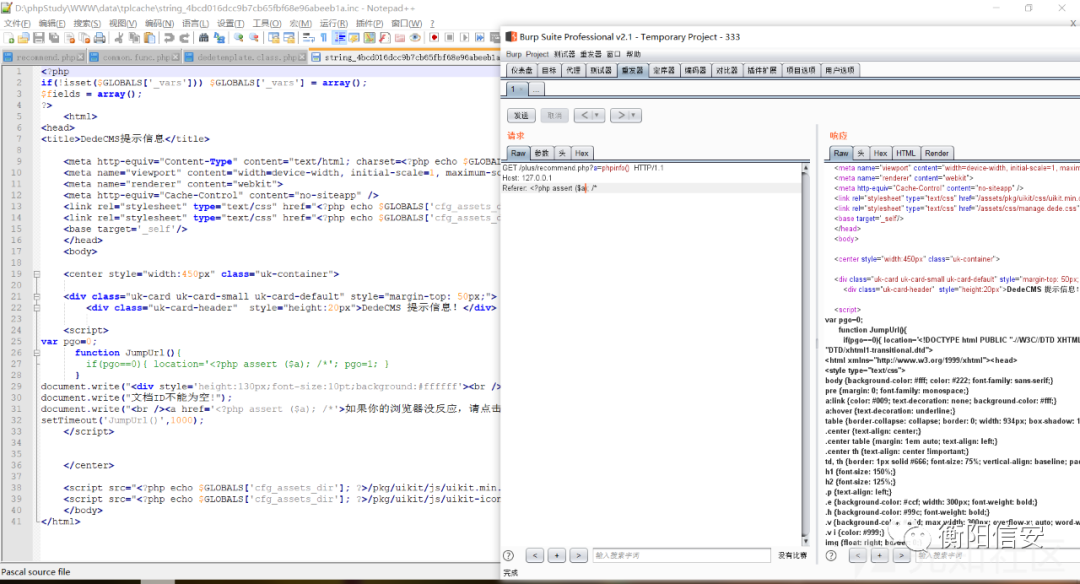Image resolution: width=1080 pixels, height=584 pixels.
Task: Click the monitoring eye icon in toolbar
Action: [x=415, y=38]
